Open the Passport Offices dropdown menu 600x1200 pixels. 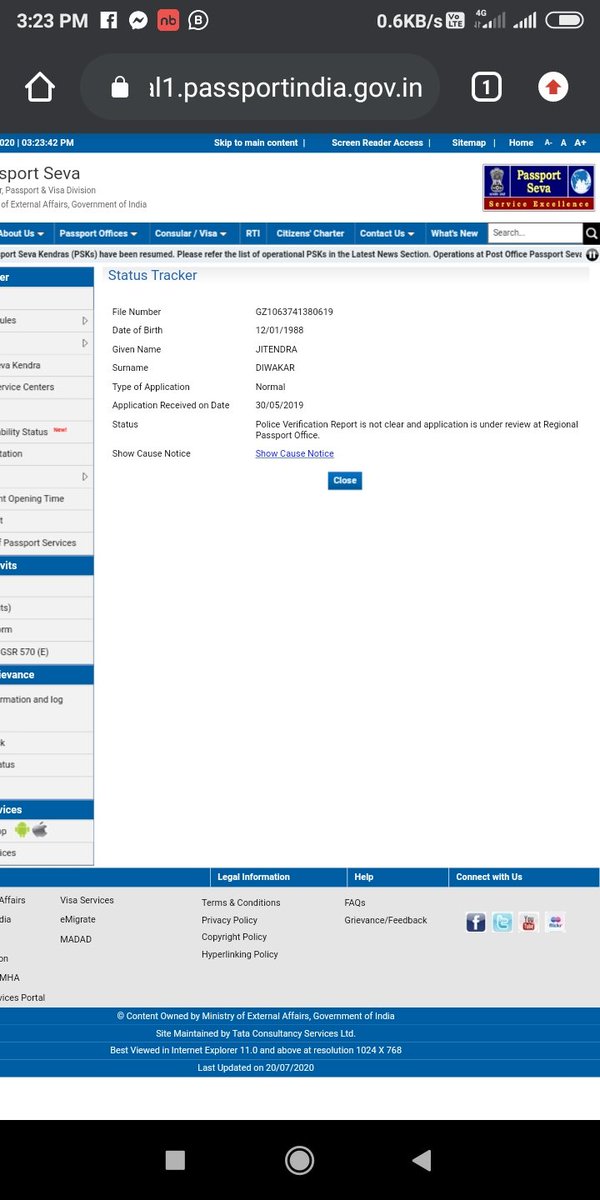(98, 234)
